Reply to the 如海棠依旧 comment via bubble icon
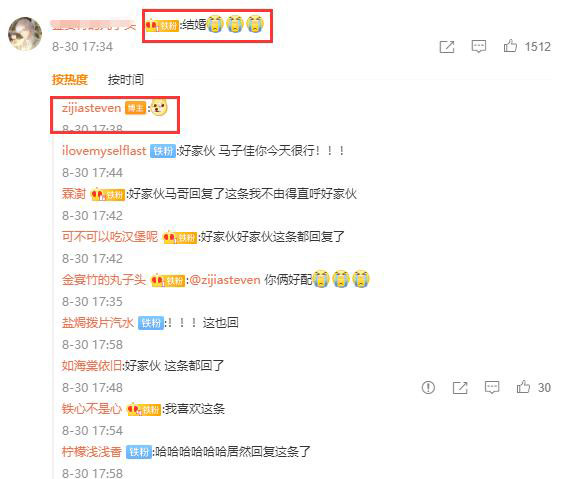Screen dimensions: 569x479 pos(492,388)
